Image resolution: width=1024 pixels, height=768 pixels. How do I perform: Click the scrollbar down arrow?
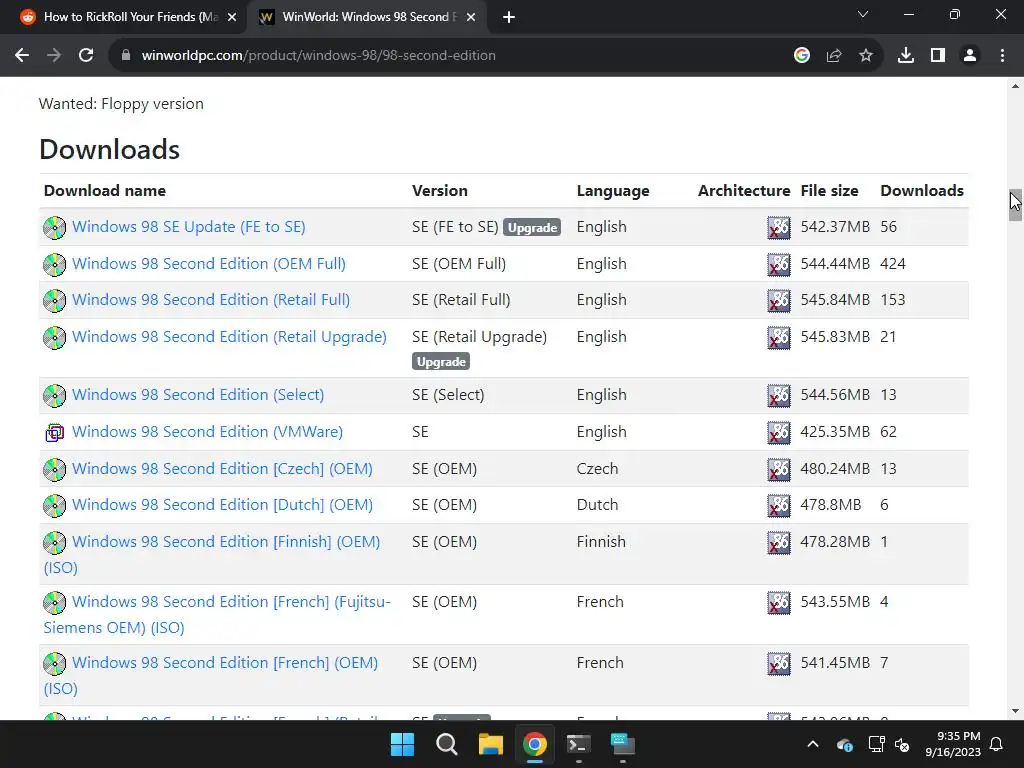1015,711
